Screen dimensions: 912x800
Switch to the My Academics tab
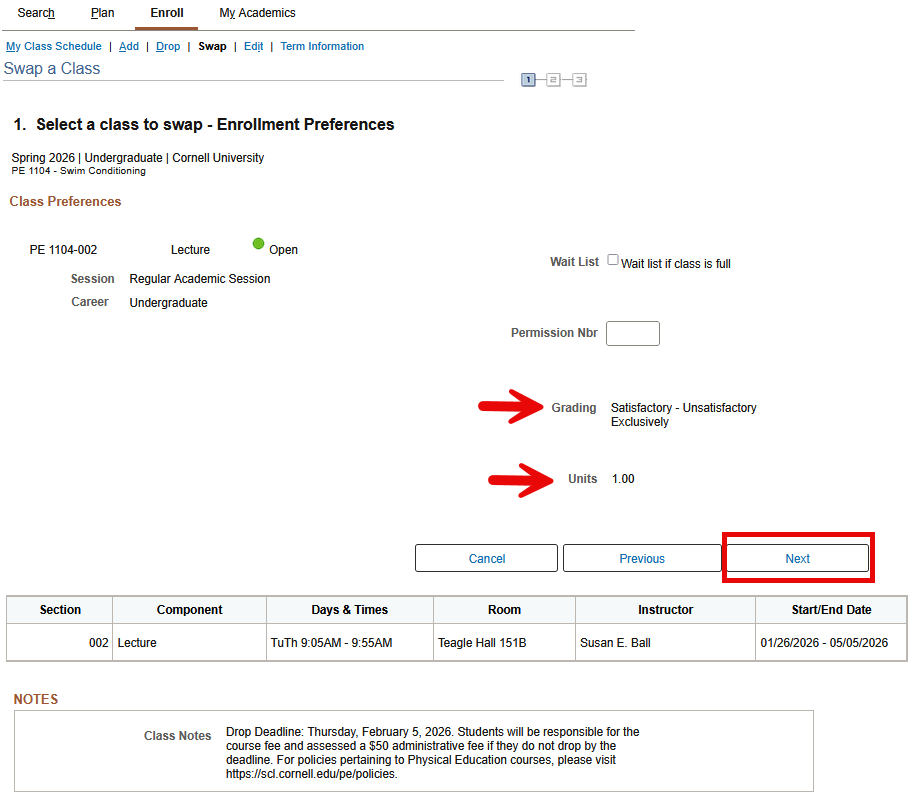tap(256, 12)
